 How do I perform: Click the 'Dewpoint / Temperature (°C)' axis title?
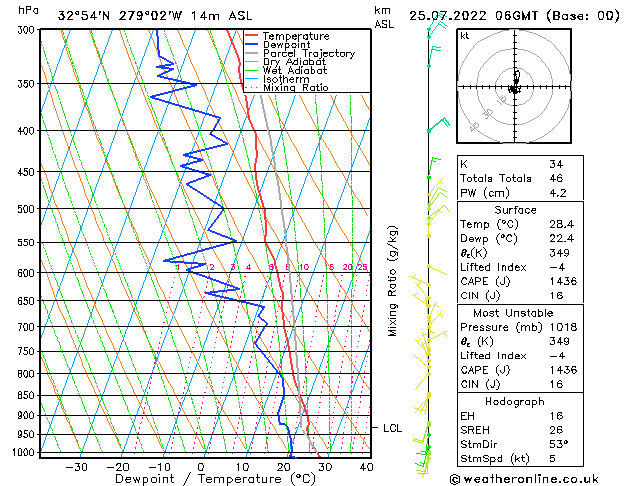[x=215, y=479]
